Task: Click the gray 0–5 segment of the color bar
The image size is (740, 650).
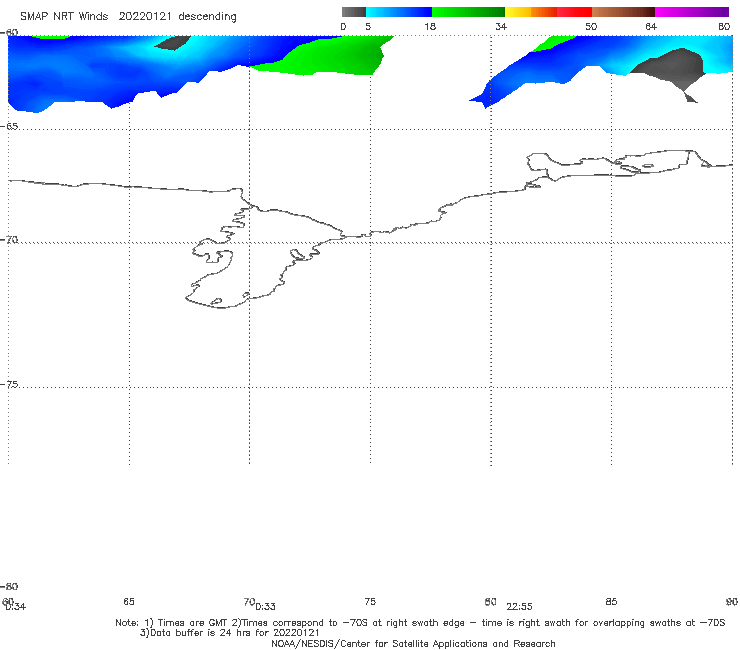Action: 353,12
